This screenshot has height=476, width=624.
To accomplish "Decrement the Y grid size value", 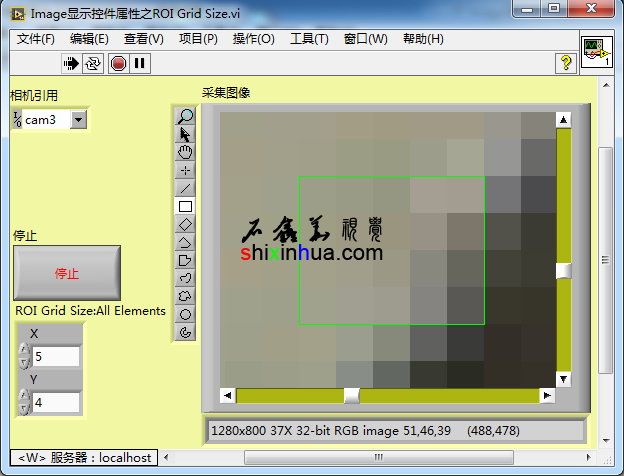I will click(x=24, y=408).
